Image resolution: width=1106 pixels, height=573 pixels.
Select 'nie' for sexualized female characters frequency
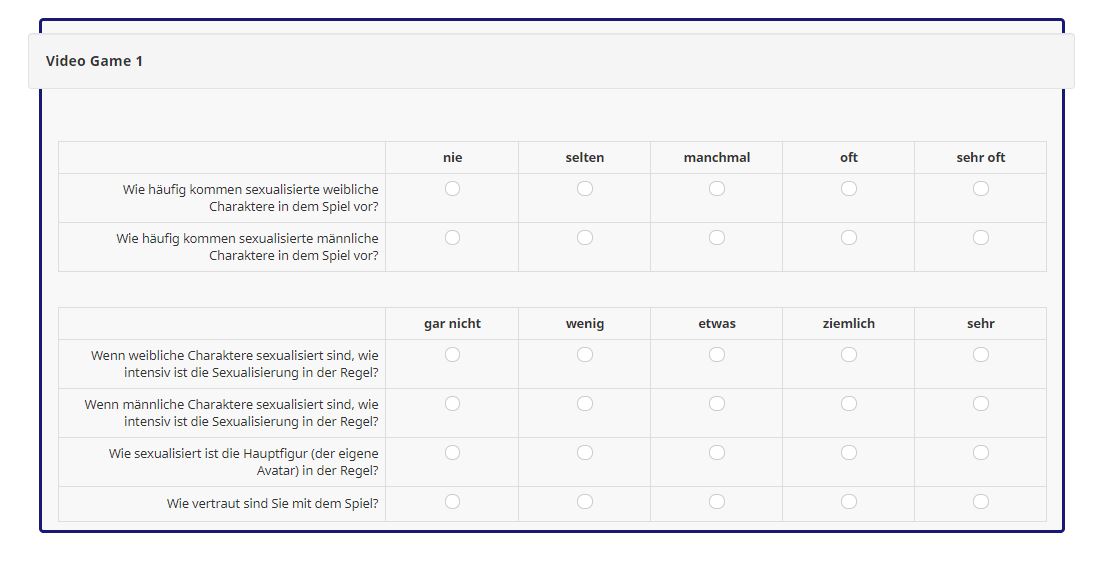click(452, 188)
